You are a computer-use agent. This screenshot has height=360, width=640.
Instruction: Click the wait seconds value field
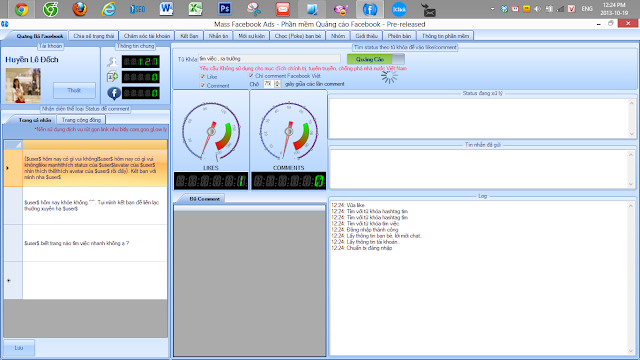[269, 84]
